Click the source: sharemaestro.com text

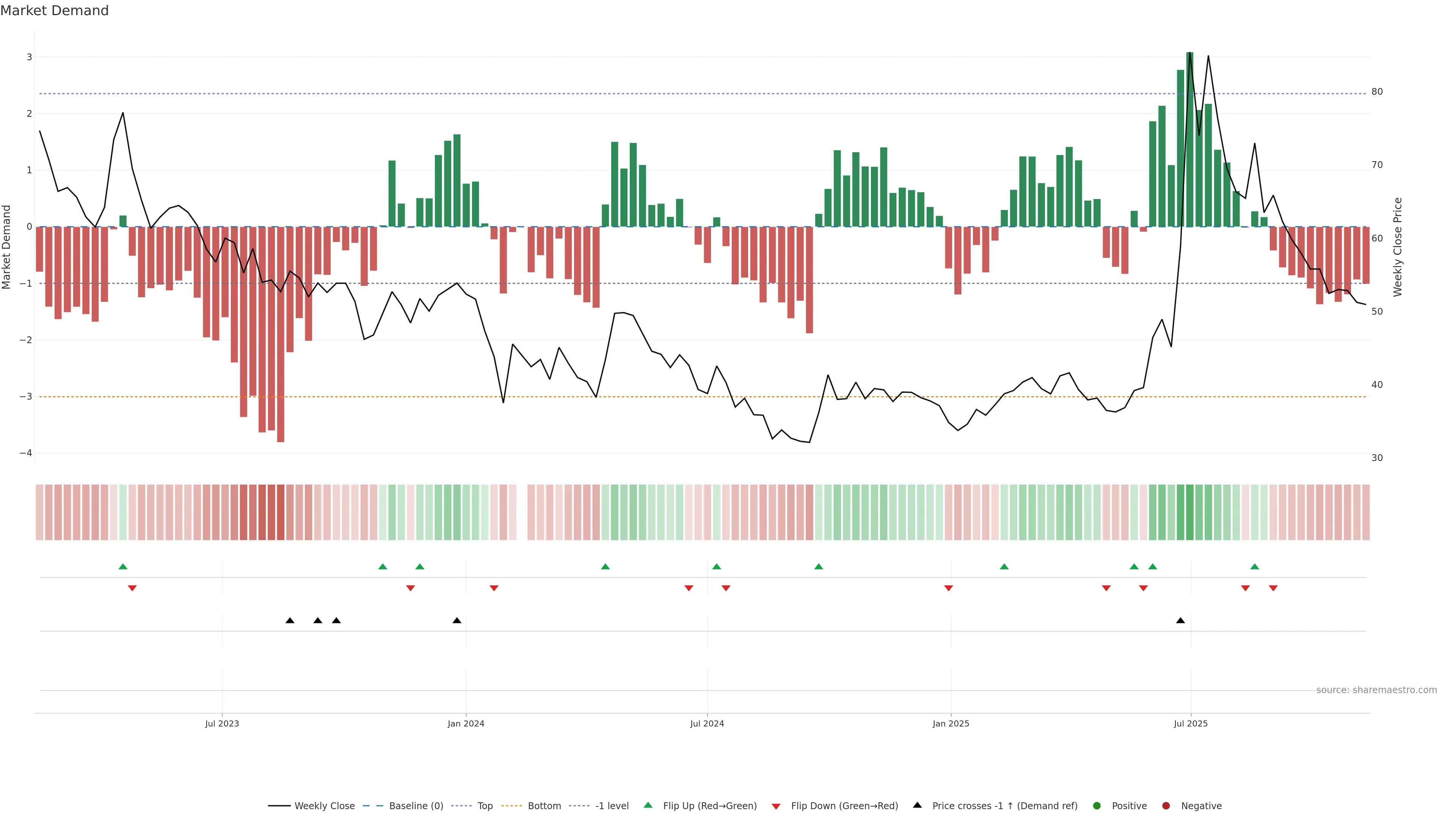point(1376,690)
